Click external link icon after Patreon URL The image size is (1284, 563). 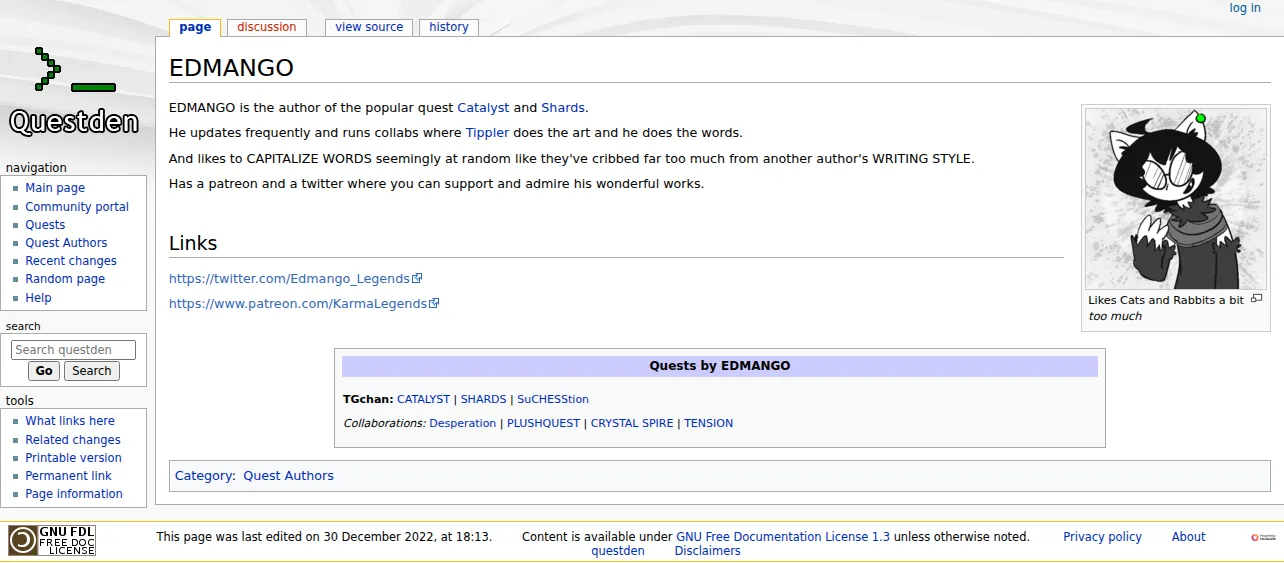coord(434,303)
